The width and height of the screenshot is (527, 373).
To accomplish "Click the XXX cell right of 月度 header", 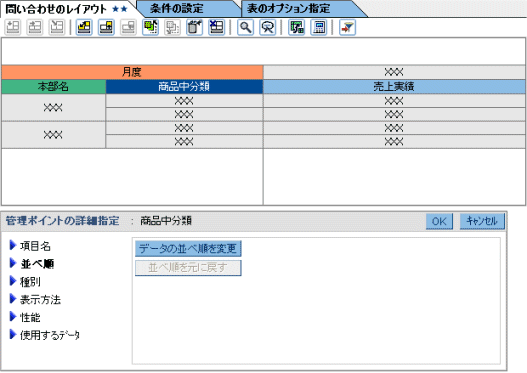I will tap(394, 72).
